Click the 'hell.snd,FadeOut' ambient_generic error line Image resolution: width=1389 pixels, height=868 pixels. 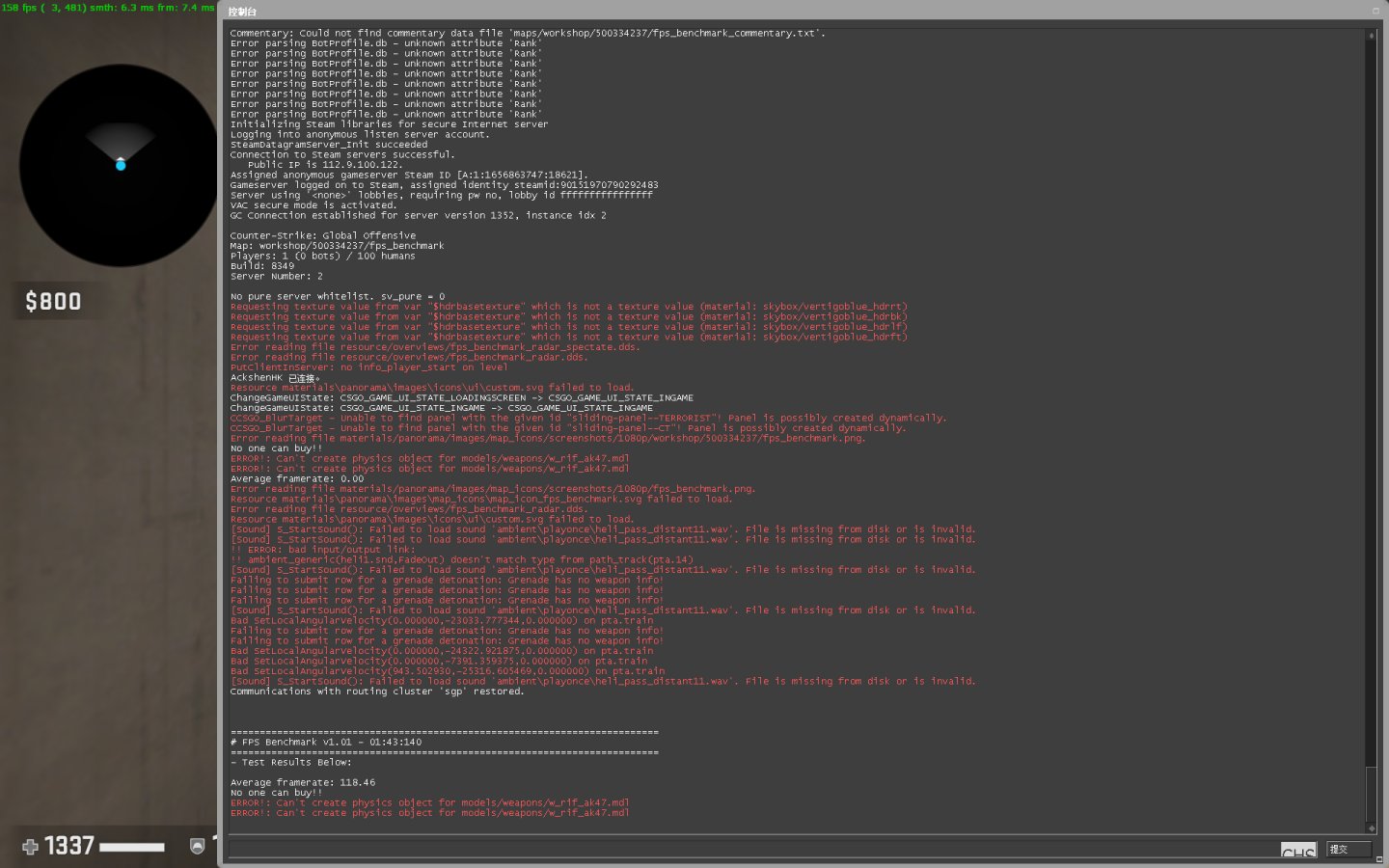(462, 559)
